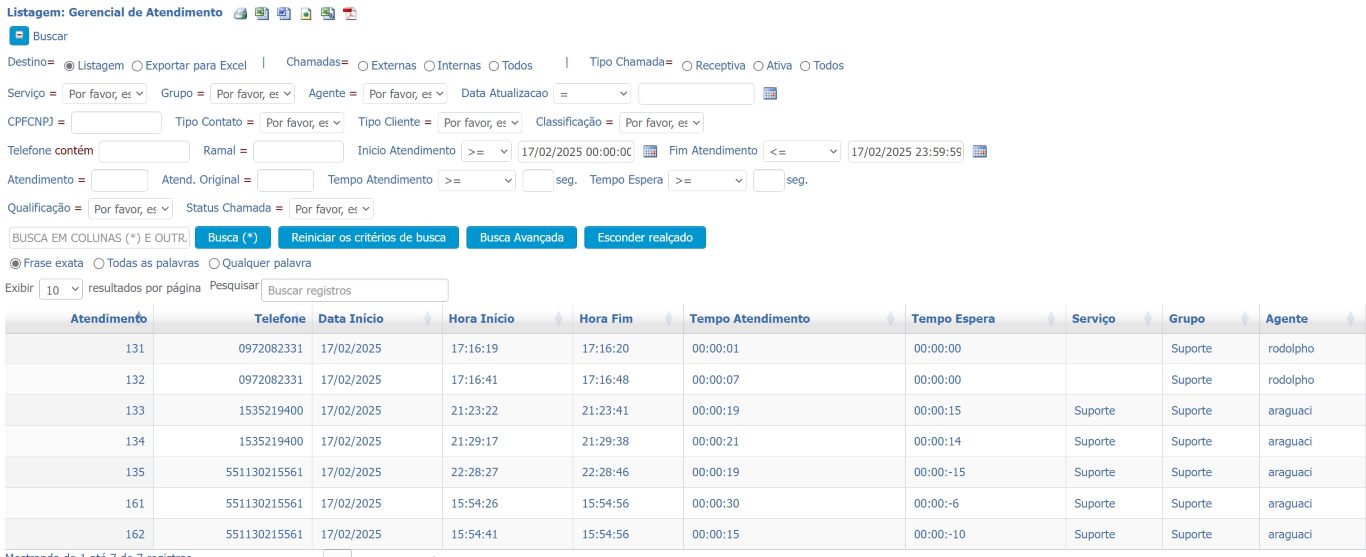This screenshot has width=1366, height=557.
Task: Open the Tipo Contato dropdown
Action: tap(301, 123)
